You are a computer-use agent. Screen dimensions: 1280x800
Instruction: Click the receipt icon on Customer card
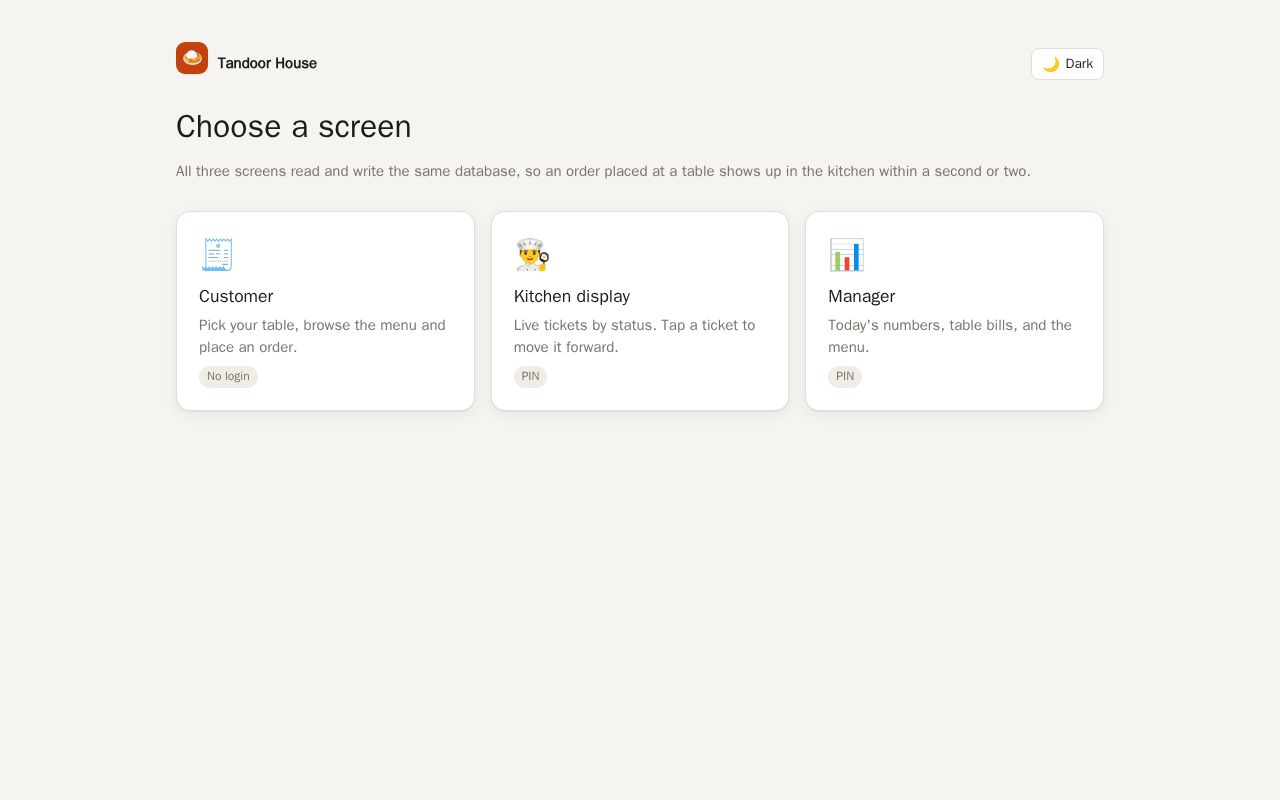pyautogui.click(x=217, y=255)
